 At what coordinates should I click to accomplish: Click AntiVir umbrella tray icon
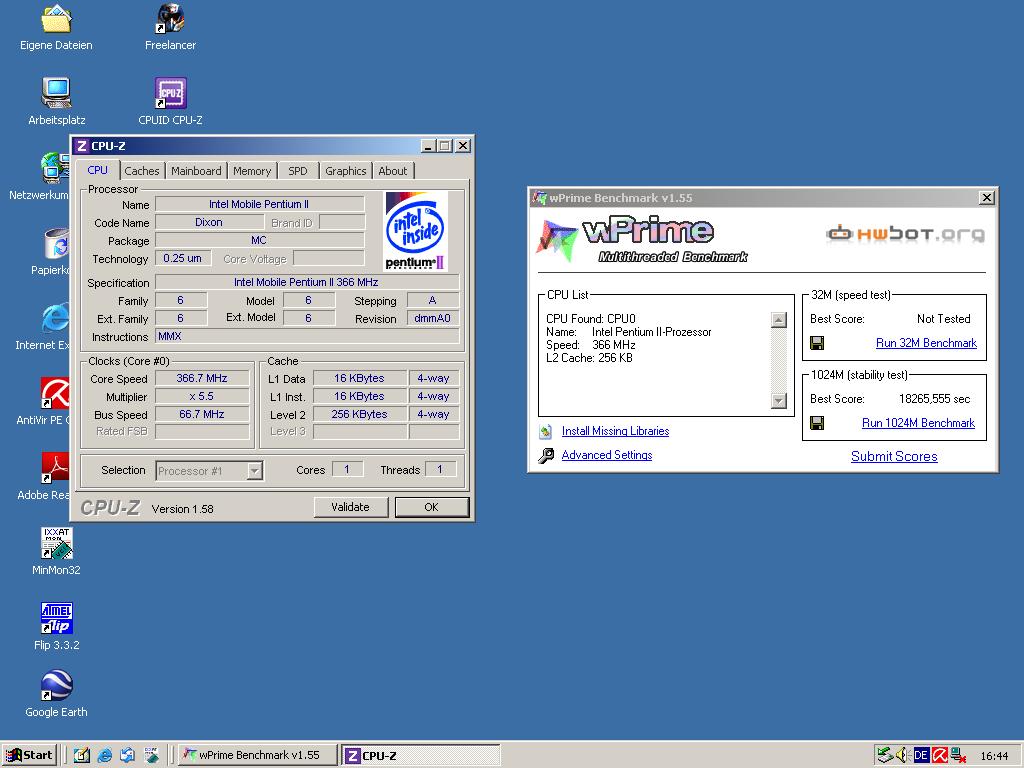tap(940, 755)
